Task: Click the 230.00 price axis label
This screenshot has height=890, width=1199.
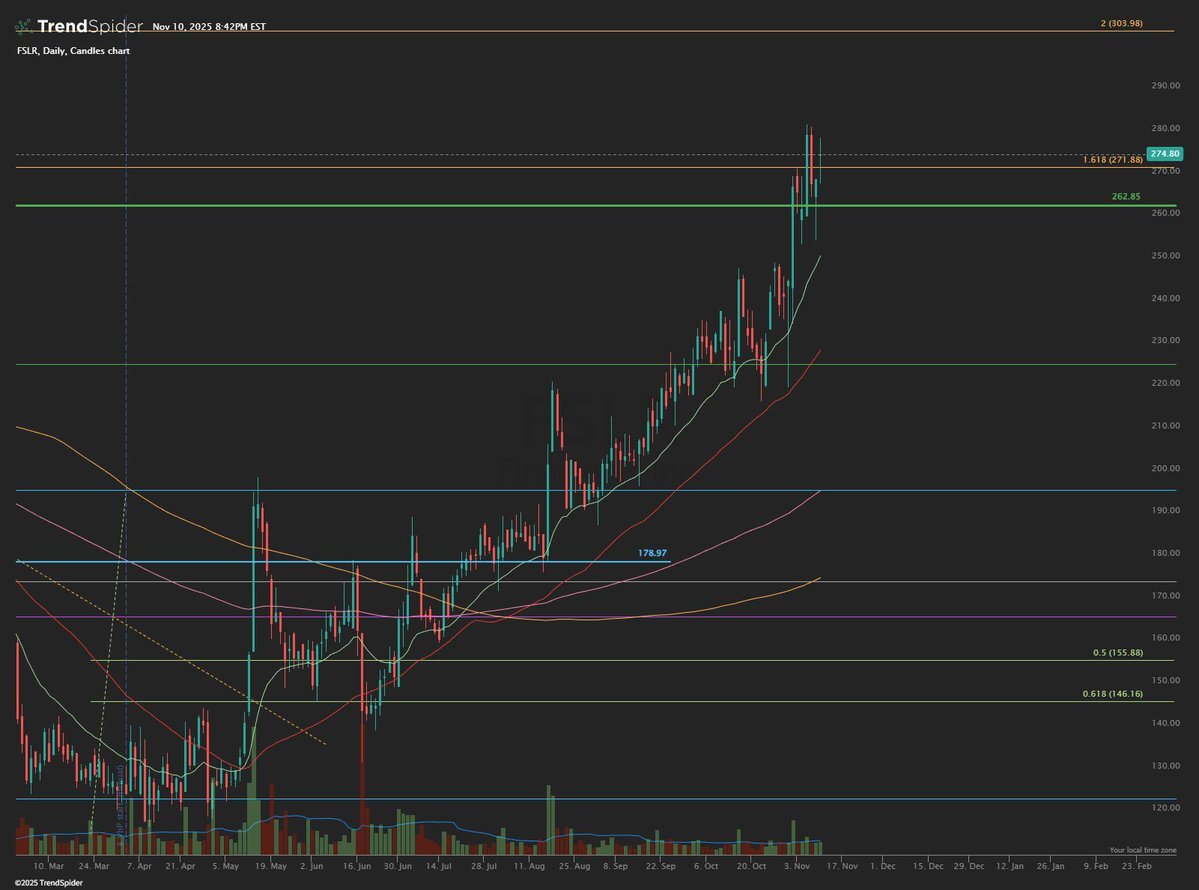Action: [x=1165, y=341]
